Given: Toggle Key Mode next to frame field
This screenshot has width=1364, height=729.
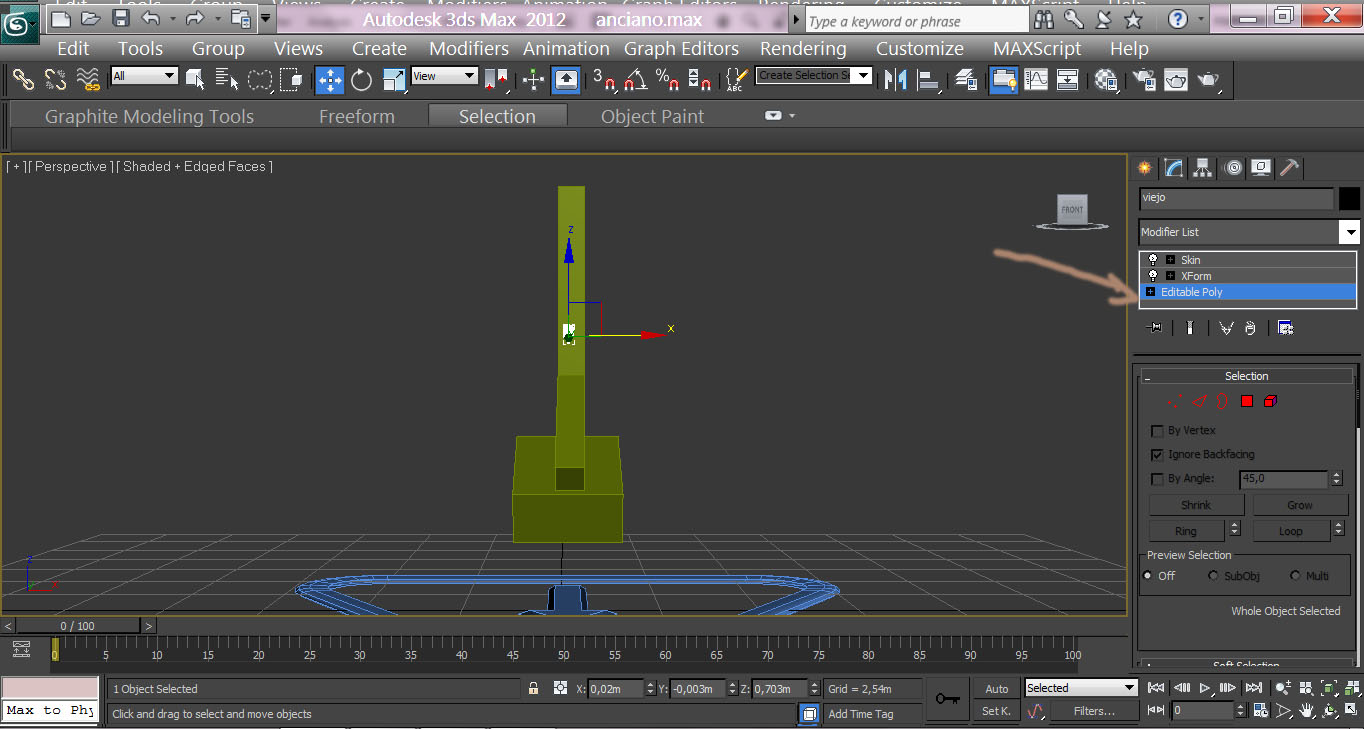Looking at the screenshot, I should coord(1161,710).
